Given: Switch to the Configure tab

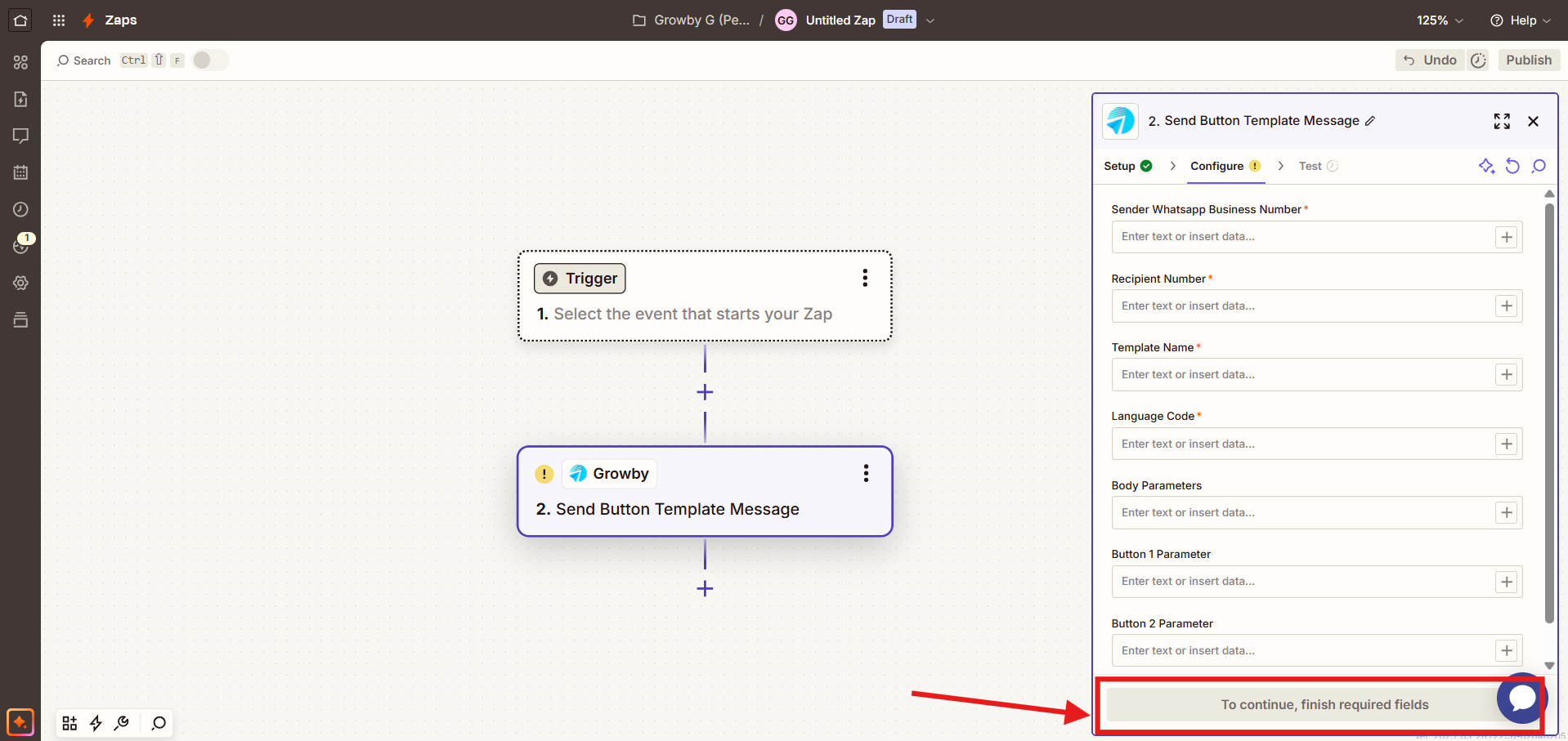Looking at the screenshot, I should point(1225,166).
